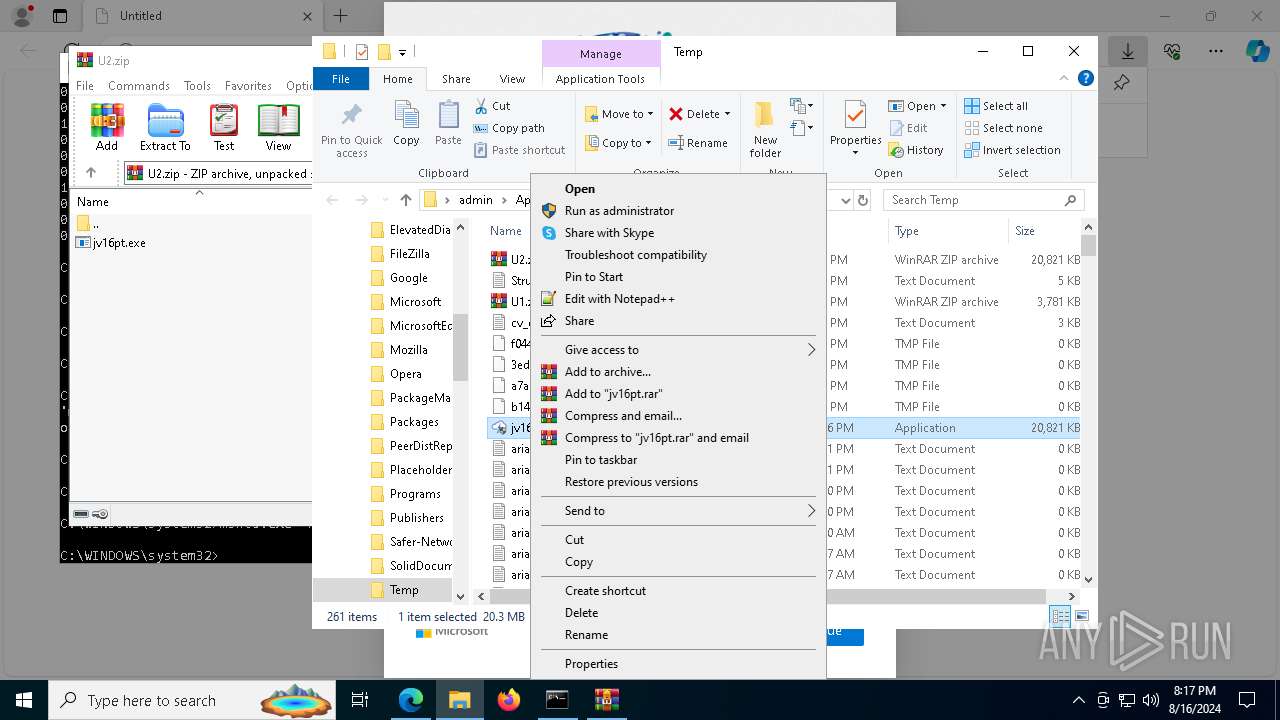The image size is (1280, 720).
Task: Open the WinRAR taskbar icon
Action: [x=606, y=700]
